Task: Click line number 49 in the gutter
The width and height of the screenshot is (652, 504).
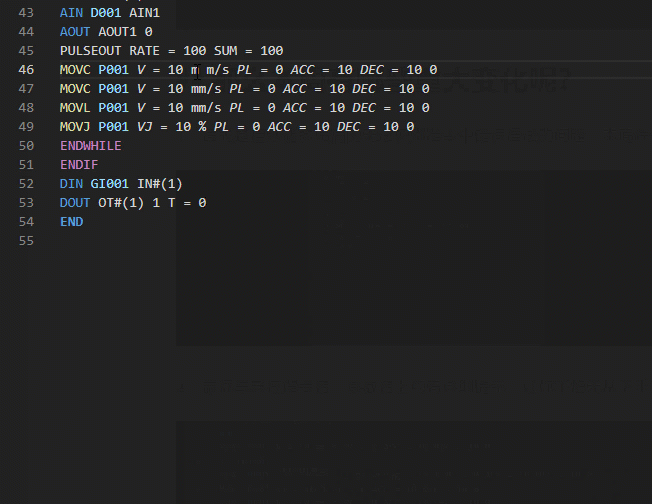Action: (26, 127)
